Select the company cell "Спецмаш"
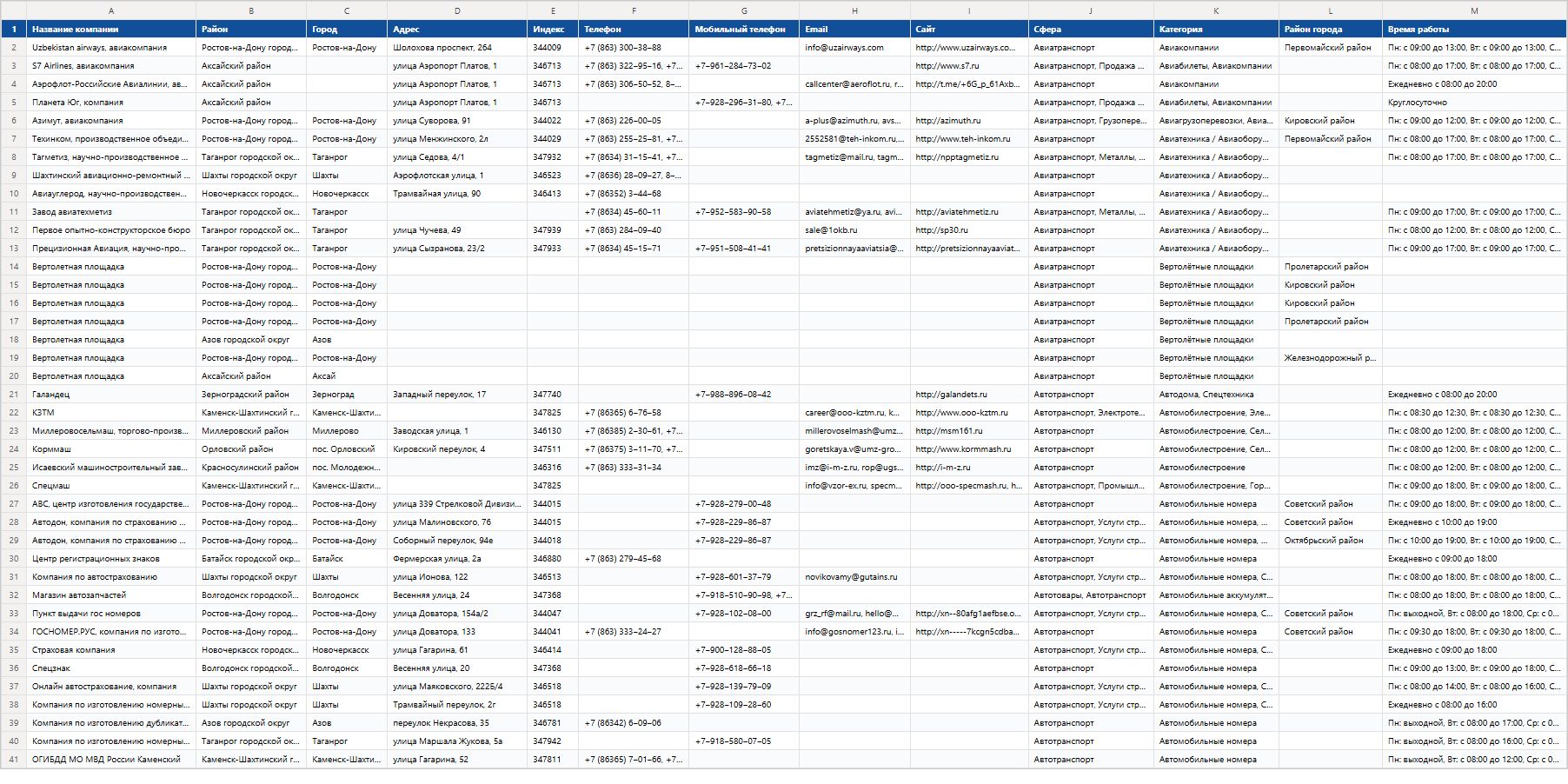Viewport: 1568px width, 784px height. click(x=111, y=486)
